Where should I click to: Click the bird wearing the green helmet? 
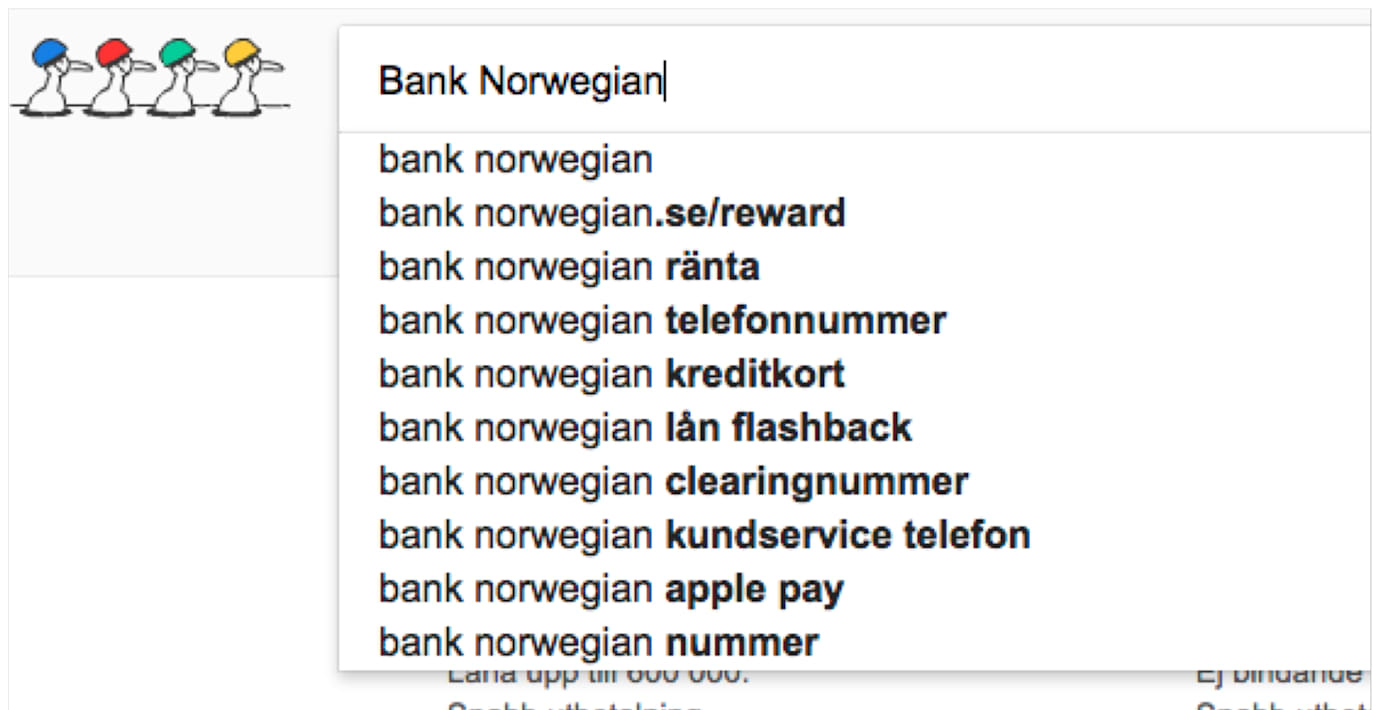176,76
